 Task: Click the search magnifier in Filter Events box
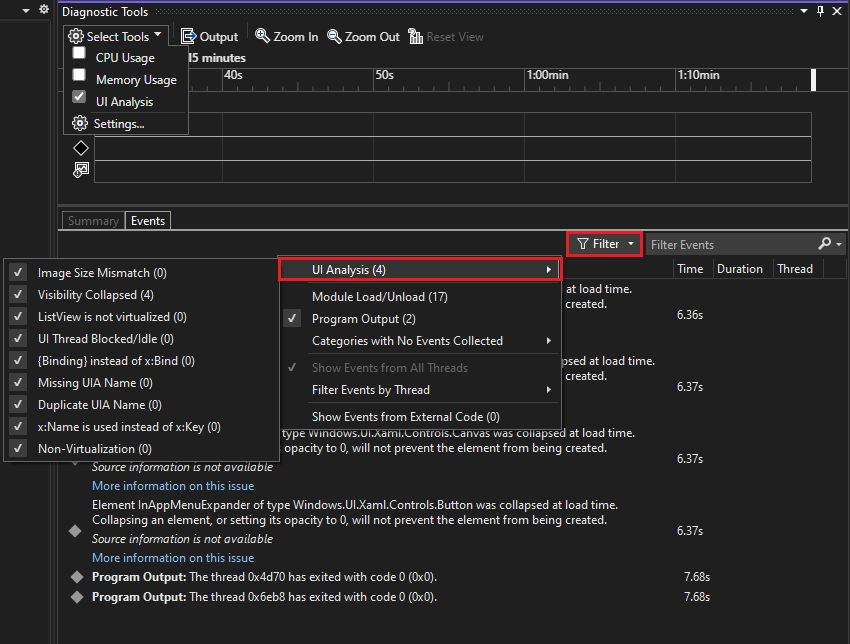click(x=826, y=243)
